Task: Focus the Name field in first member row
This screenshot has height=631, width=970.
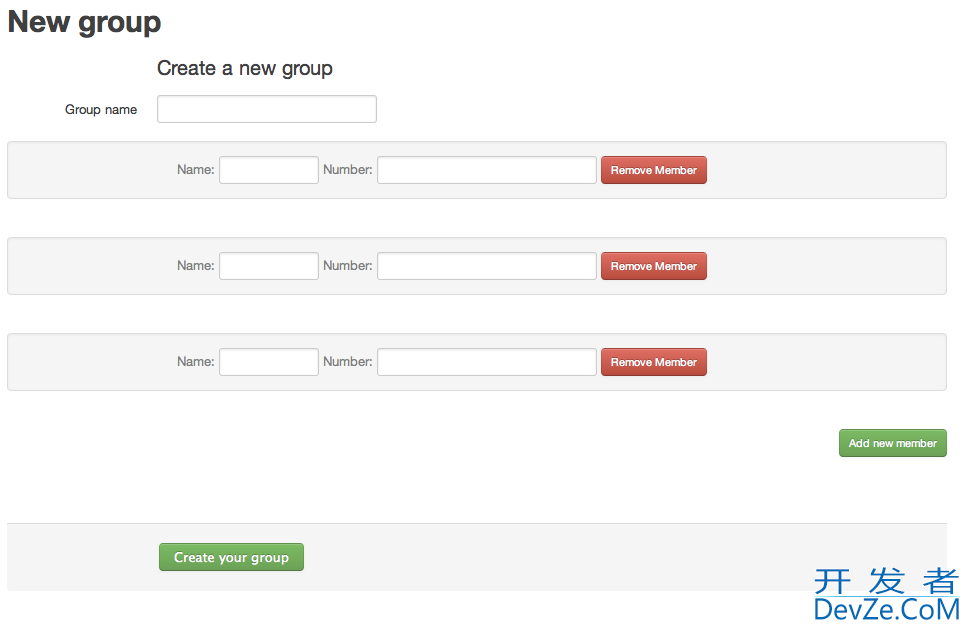Action: [268, 170]
